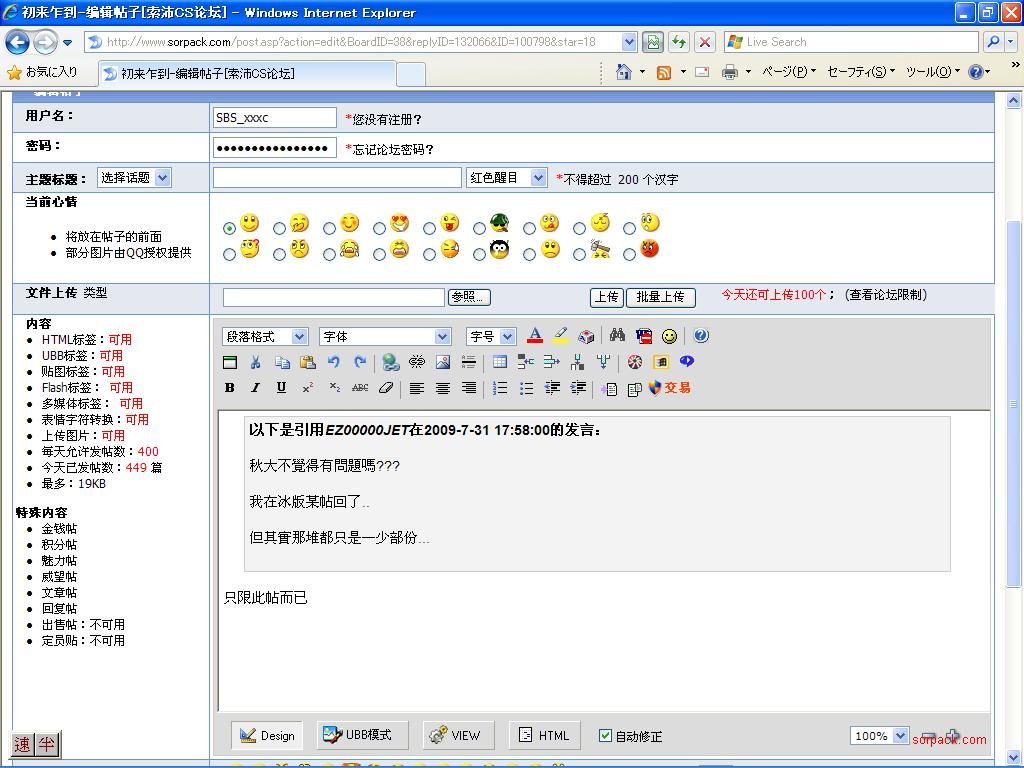Image resolution: width=1024 pixels, height=768 pixels.
Task: Open the 字体 font dropdown
Action: [385, 336]
